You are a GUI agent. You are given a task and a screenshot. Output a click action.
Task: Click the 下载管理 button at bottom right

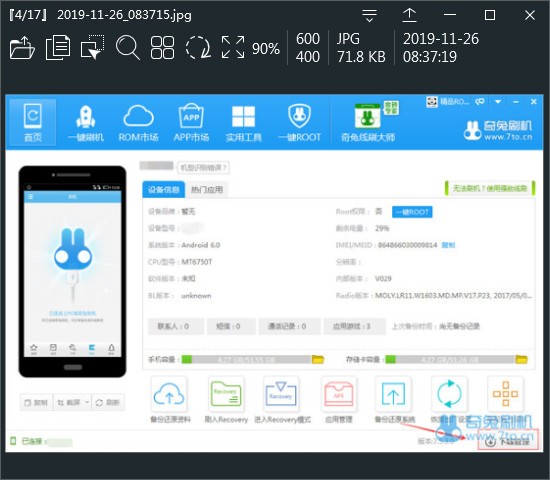point(508,441)
